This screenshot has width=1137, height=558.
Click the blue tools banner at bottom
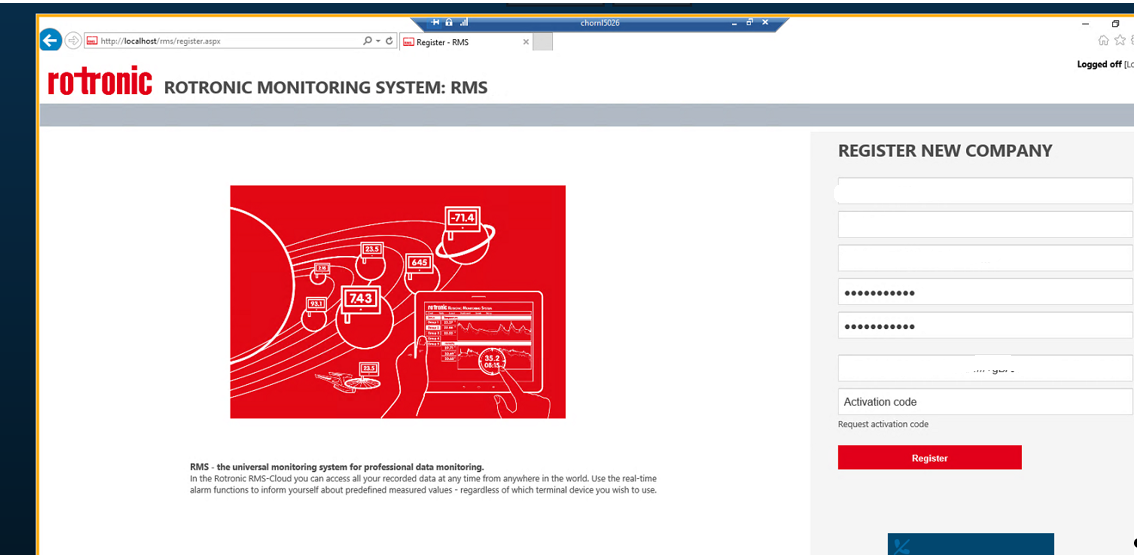970,545
